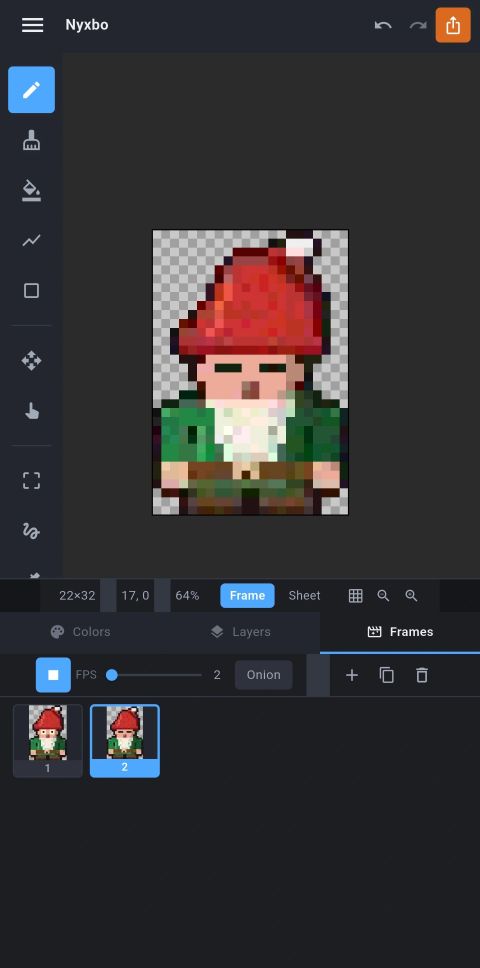Open the hamburger menu
This screenshot has height=968, width=480.
pyautogui.click(x=32, y=25)
